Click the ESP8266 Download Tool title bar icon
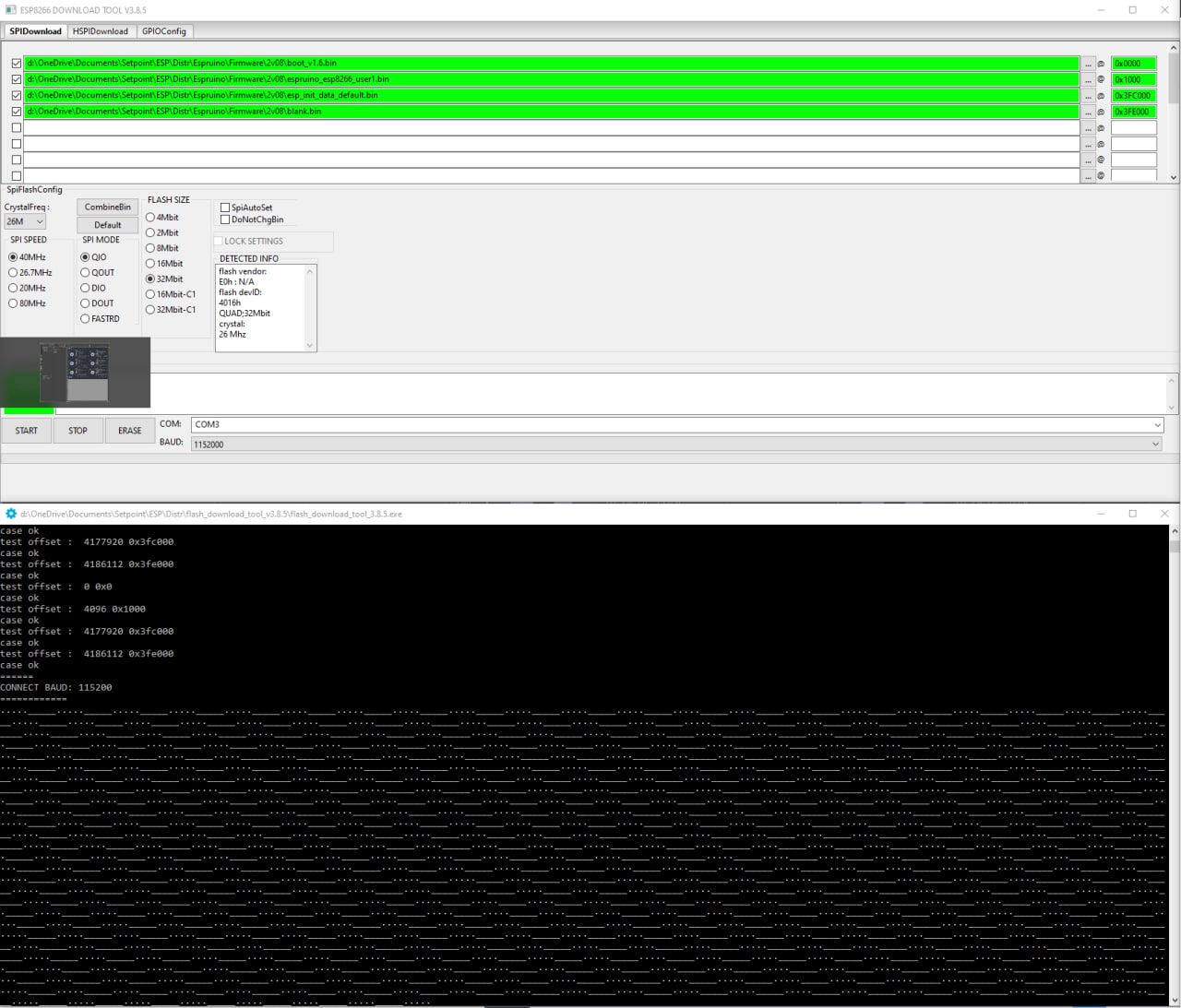 click(x=10, y=9)
